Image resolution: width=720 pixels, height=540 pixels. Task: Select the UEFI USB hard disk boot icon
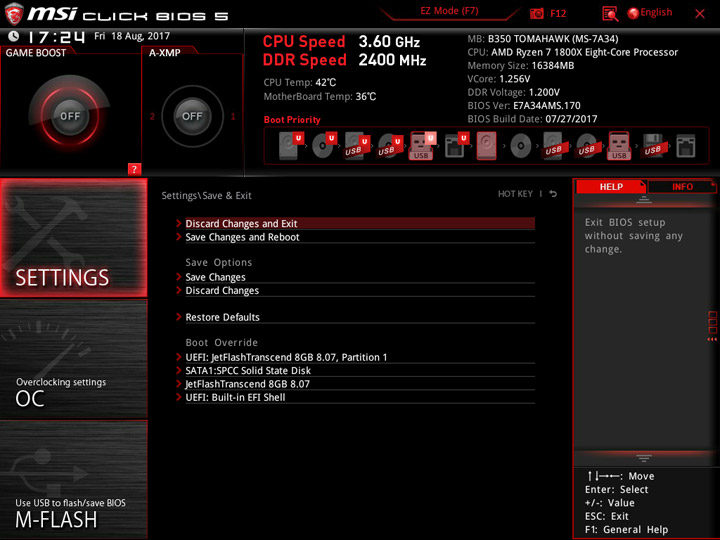point(357,146)
